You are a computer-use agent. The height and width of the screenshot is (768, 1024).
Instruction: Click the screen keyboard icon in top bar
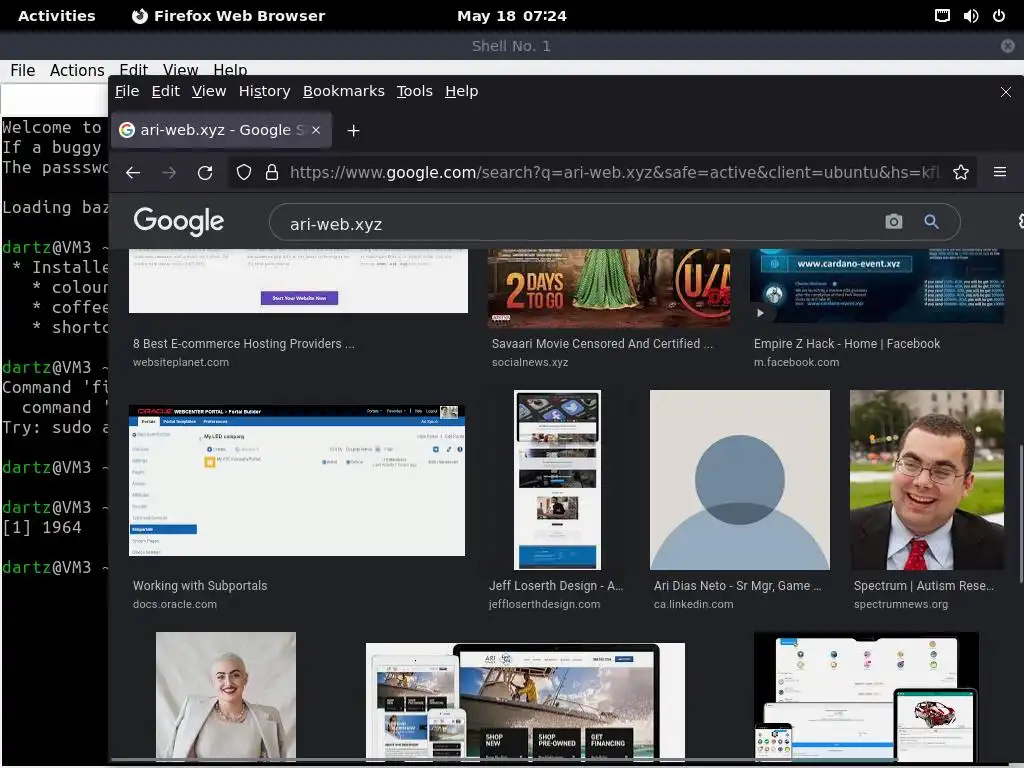point(942,16)
